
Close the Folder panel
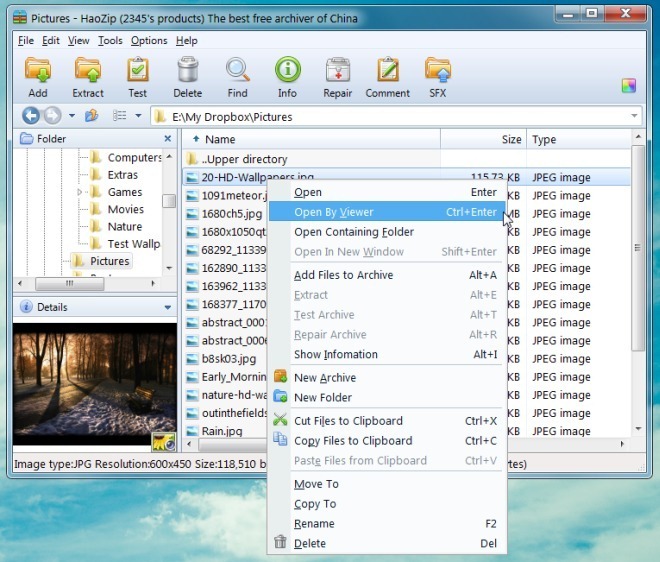click(x=167, y=139)
